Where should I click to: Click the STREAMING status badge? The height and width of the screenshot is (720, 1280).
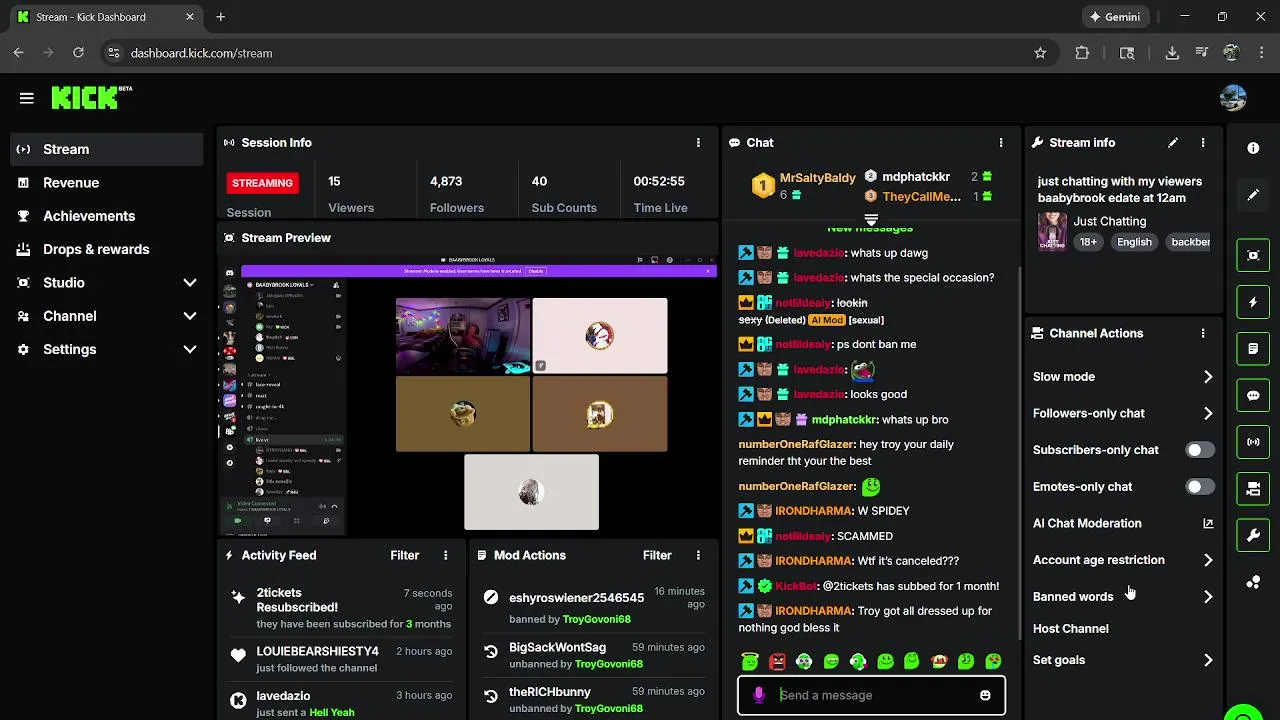[x=263, y=183]
